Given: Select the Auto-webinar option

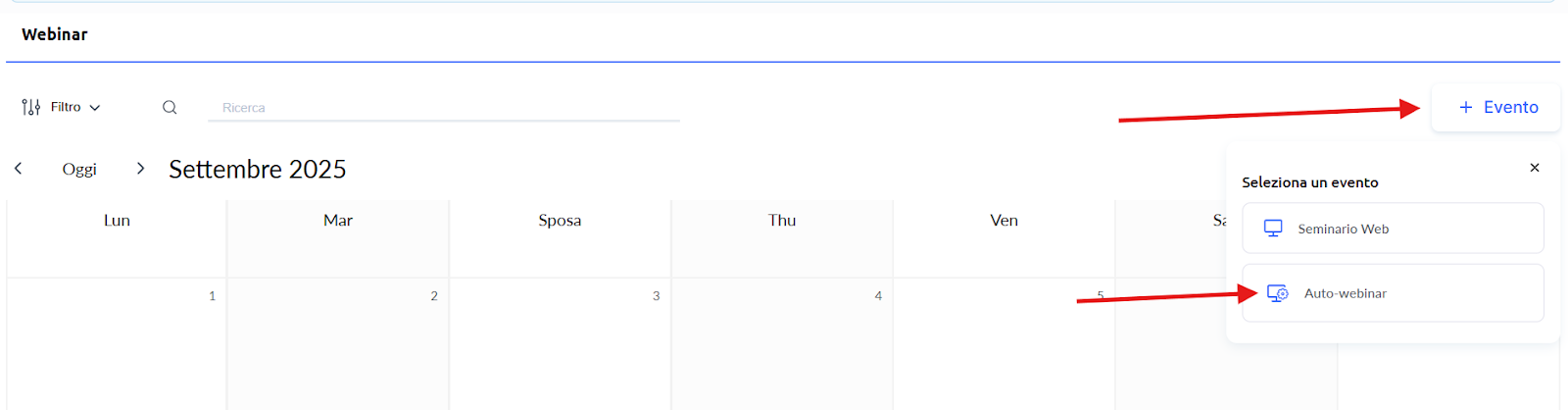Looking at the screenshot, I should (x=1392, y=293).
